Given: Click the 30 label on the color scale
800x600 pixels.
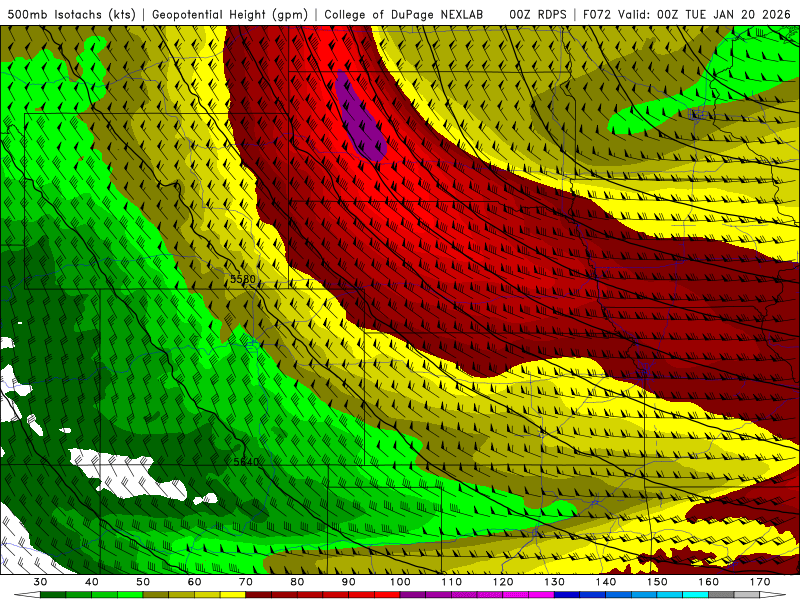Looking at the screenshot, I should [x=40, y=582].
